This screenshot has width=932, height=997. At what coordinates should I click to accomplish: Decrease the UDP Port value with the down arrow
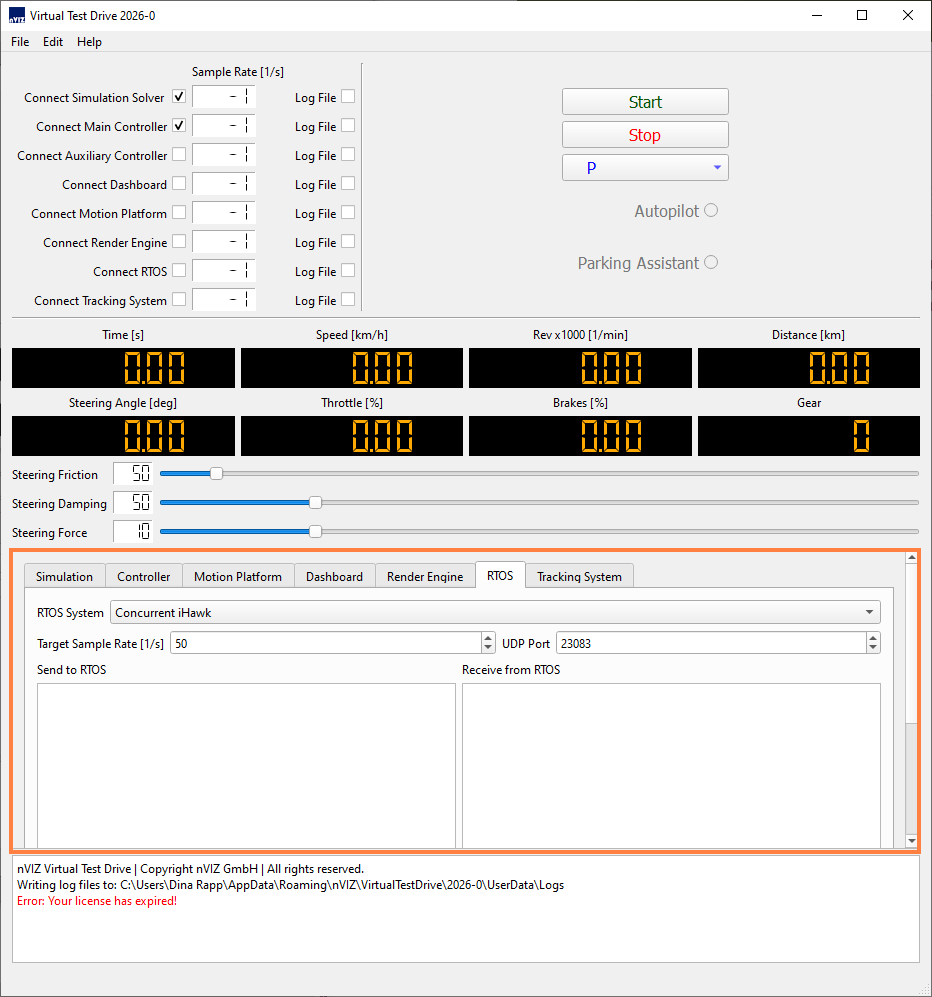click(873, 648)
